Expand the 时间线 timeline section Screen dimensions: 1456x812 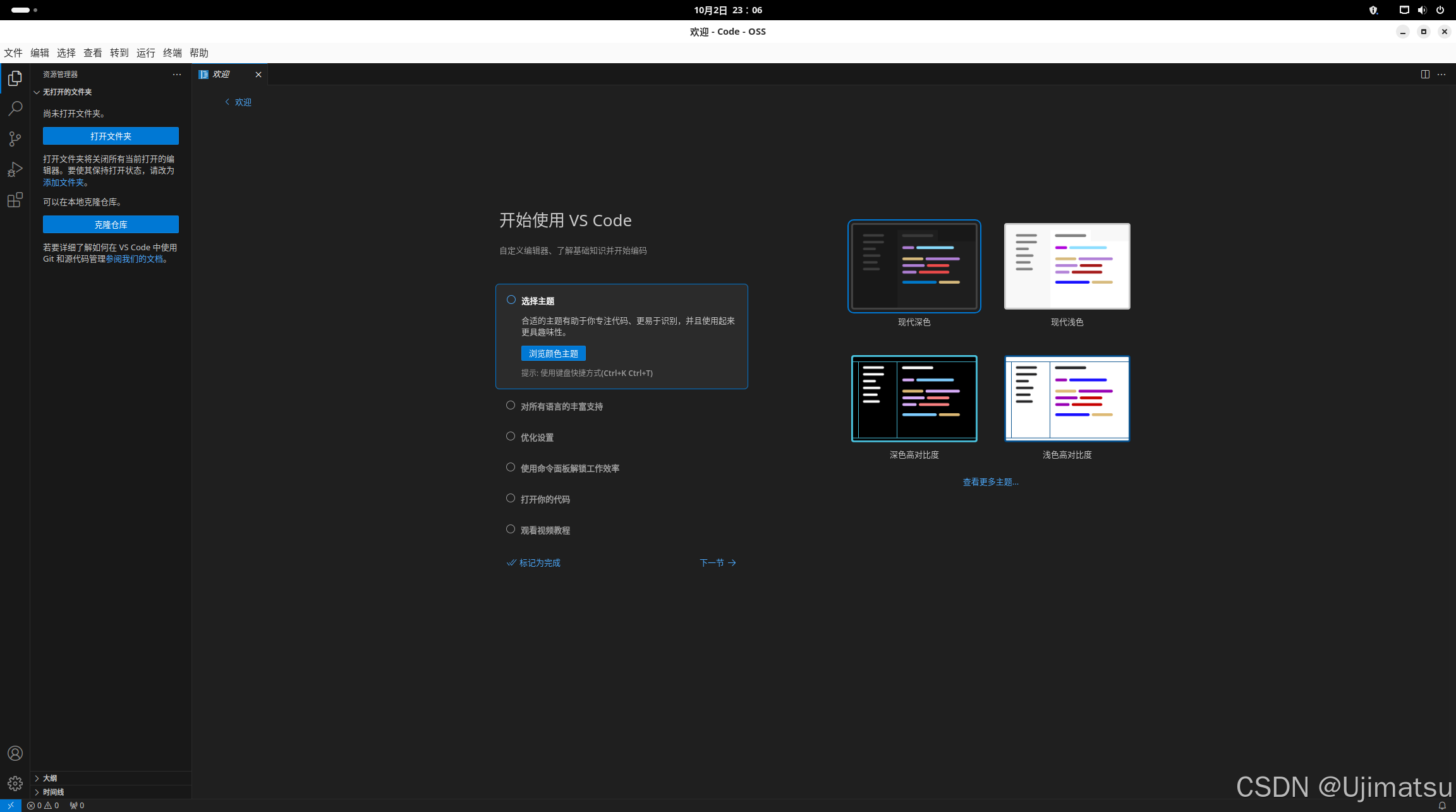pos(53,792)
